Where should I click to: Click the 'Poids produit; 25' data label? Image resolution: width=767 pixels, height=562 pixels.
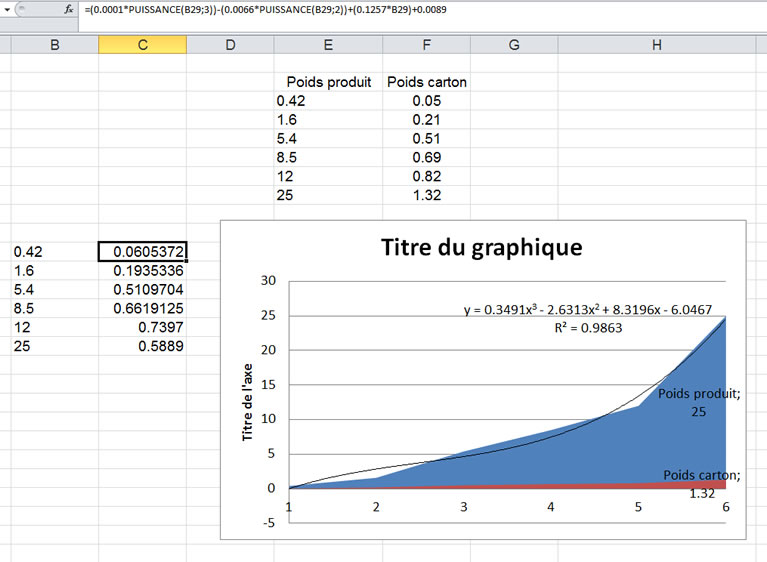pos(698,402)
